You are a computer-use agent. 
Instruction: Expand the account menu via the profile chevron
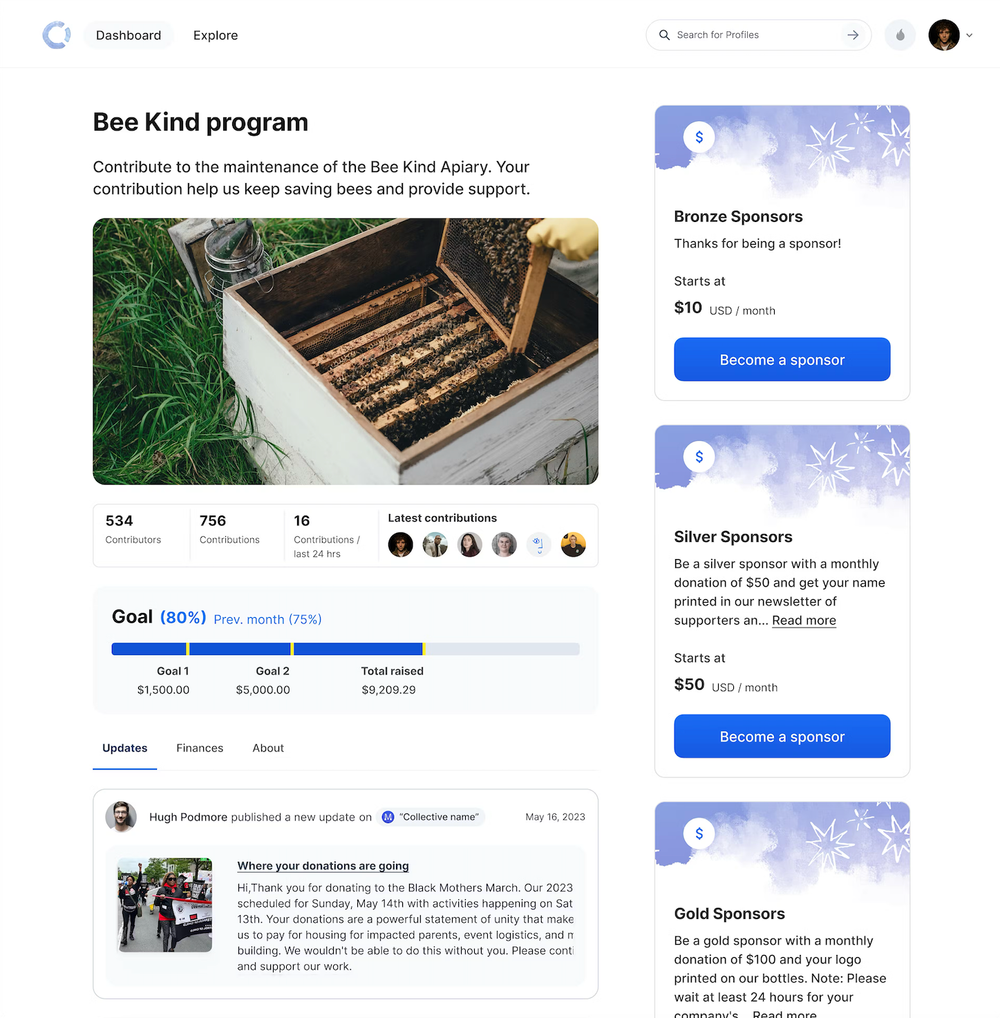pos(970,34)
